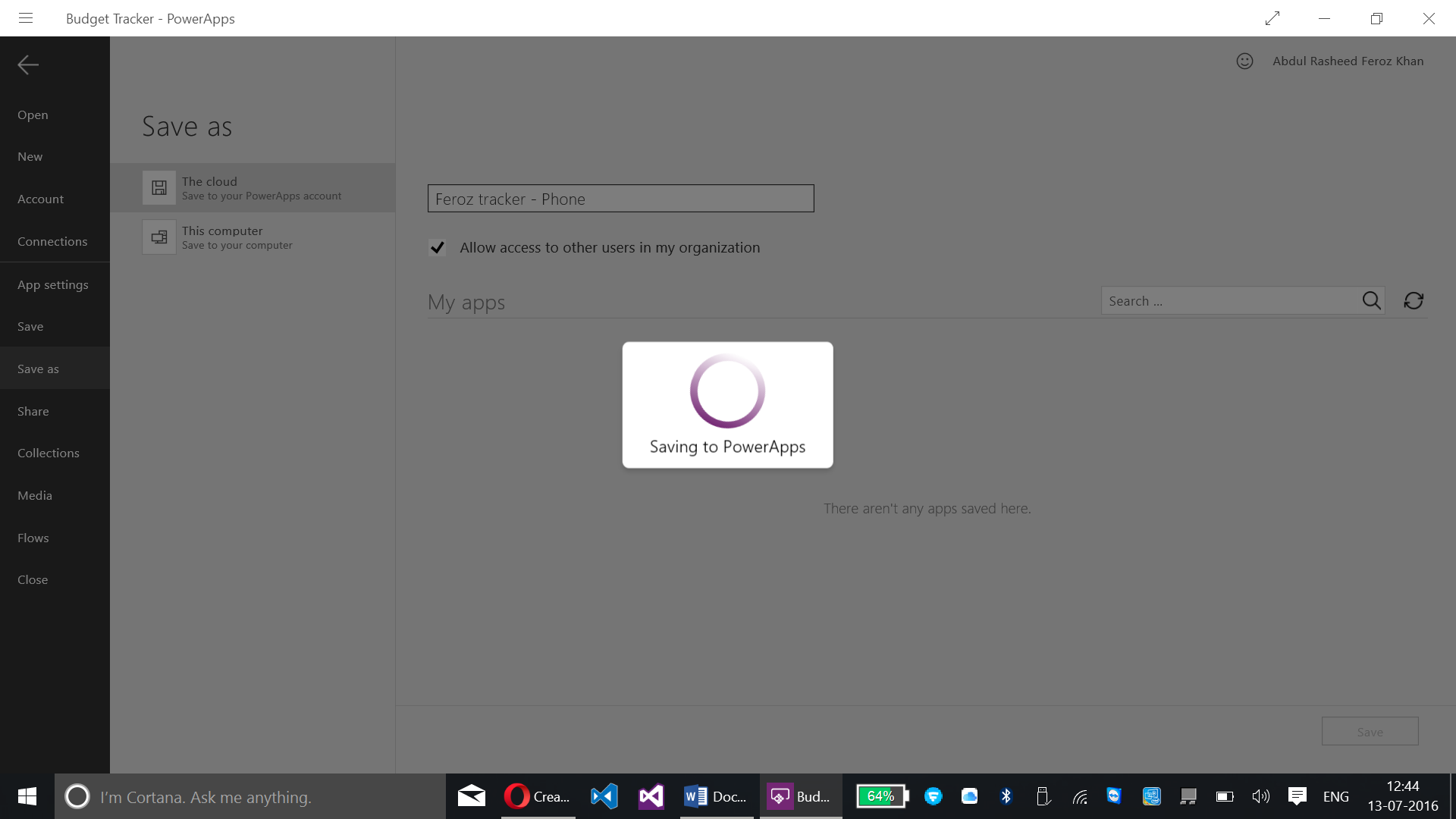Choose This computer save location

click(x=253, y=237)
